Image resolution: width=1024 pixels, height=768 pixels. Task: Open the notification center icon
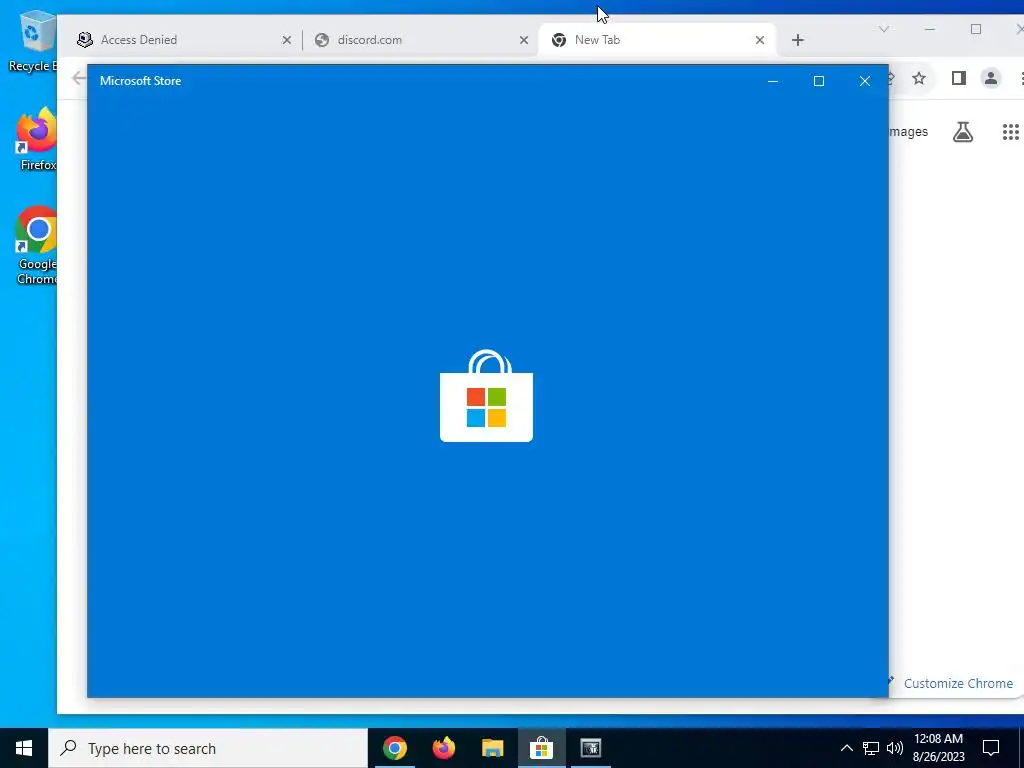pos(991,748)
